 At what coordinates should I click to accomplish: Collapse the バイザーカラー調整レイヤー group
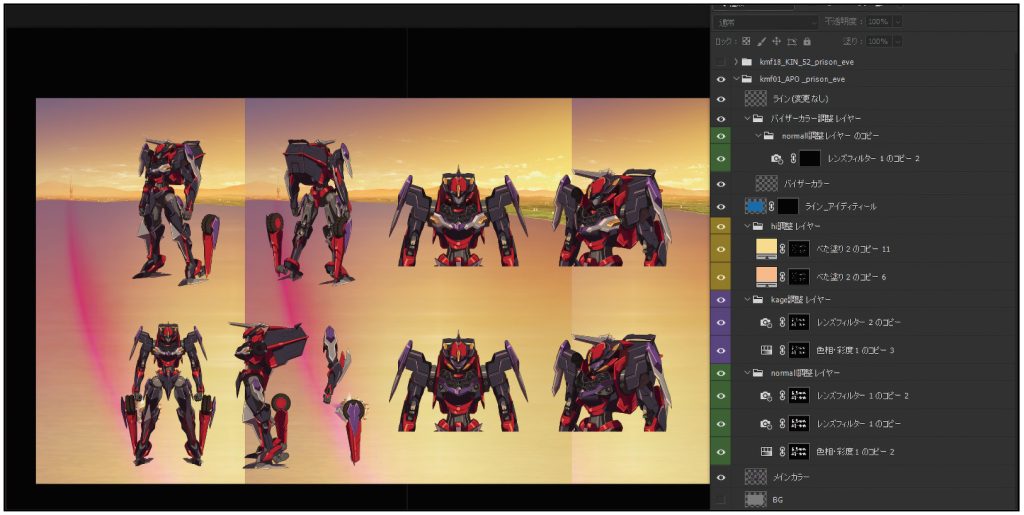point(748,118)
